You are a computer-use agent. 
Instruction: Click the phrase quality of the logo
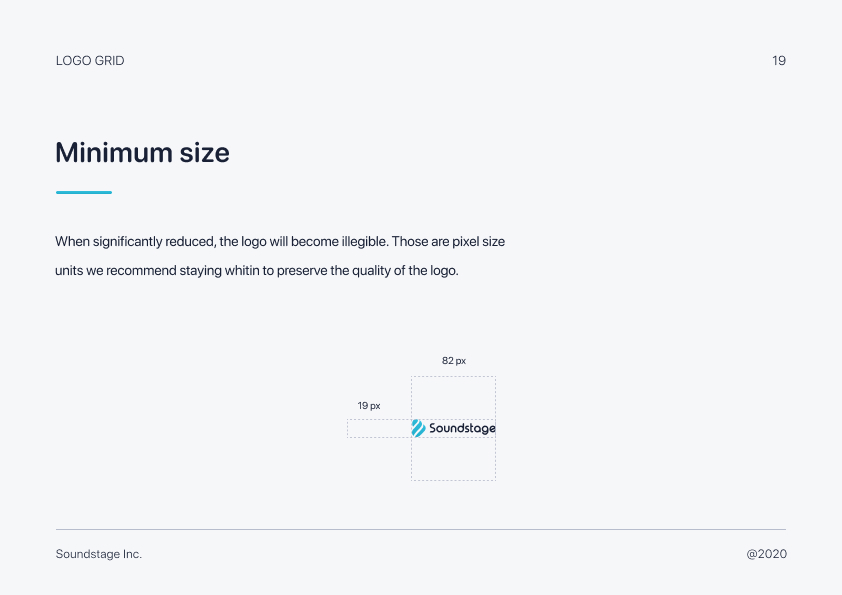pyautogui.click(x=405, y=271)
